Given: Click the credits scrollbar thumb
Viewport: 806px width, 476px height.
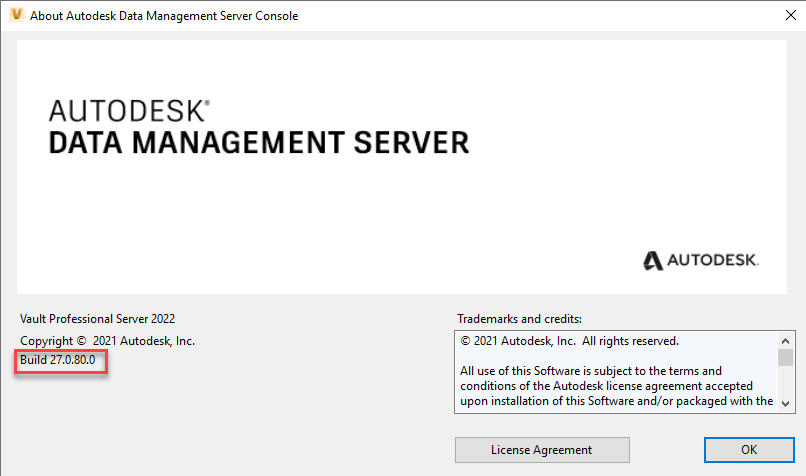Looking at the screenshot, I should [x=785, y=358].
